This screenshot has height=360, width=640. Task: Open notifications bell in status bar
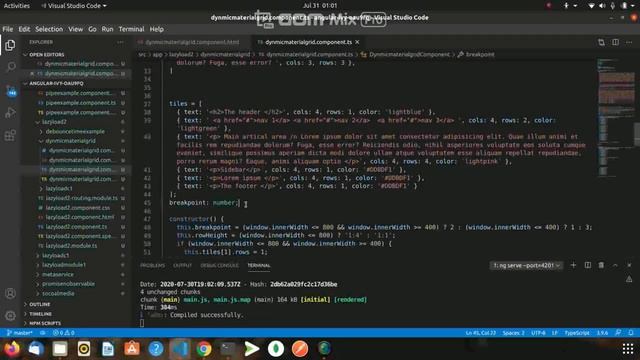(631, 333)
